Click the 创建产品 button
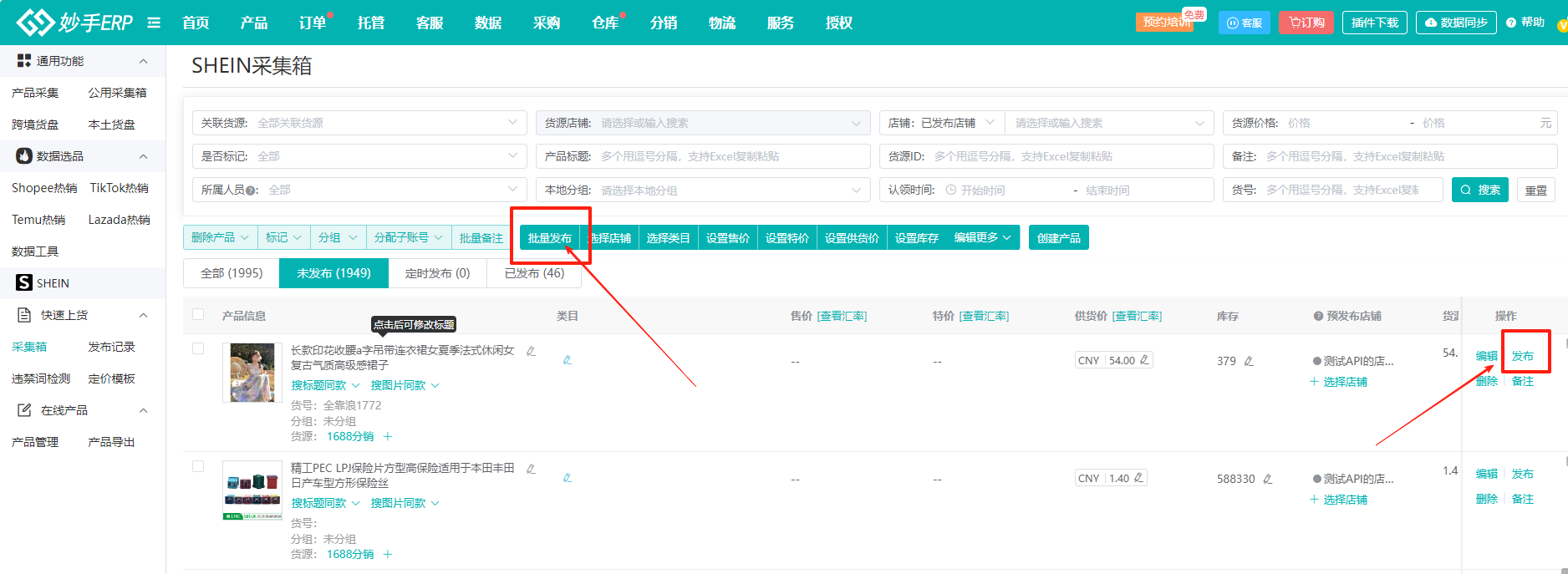The image size is (1568, 574). 1059,238
